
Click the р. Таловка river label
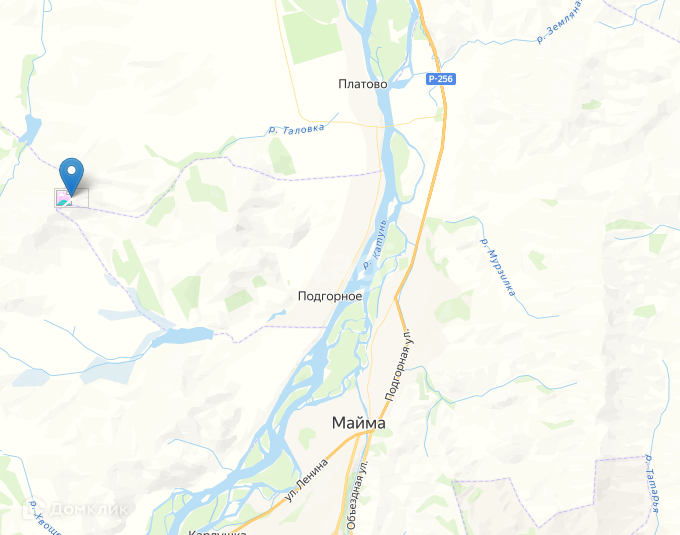point(296,129)
